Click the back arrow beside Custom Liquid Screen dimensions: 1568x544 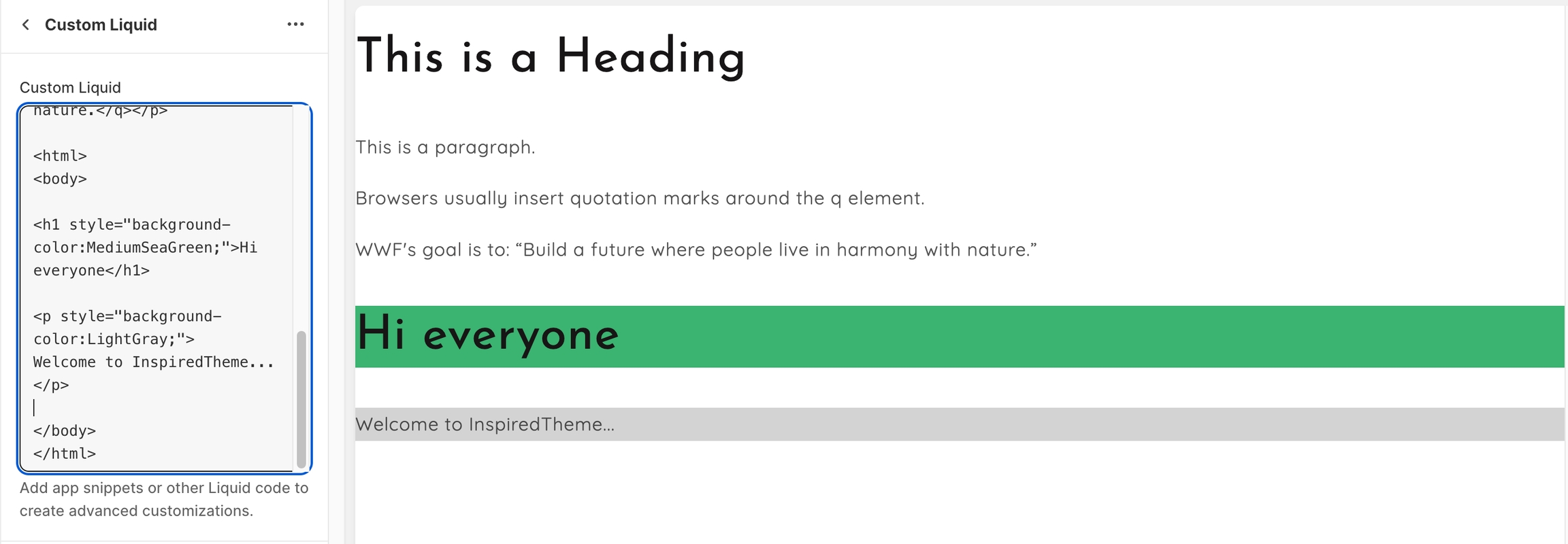pyautogui.click(x=26, y=25)
